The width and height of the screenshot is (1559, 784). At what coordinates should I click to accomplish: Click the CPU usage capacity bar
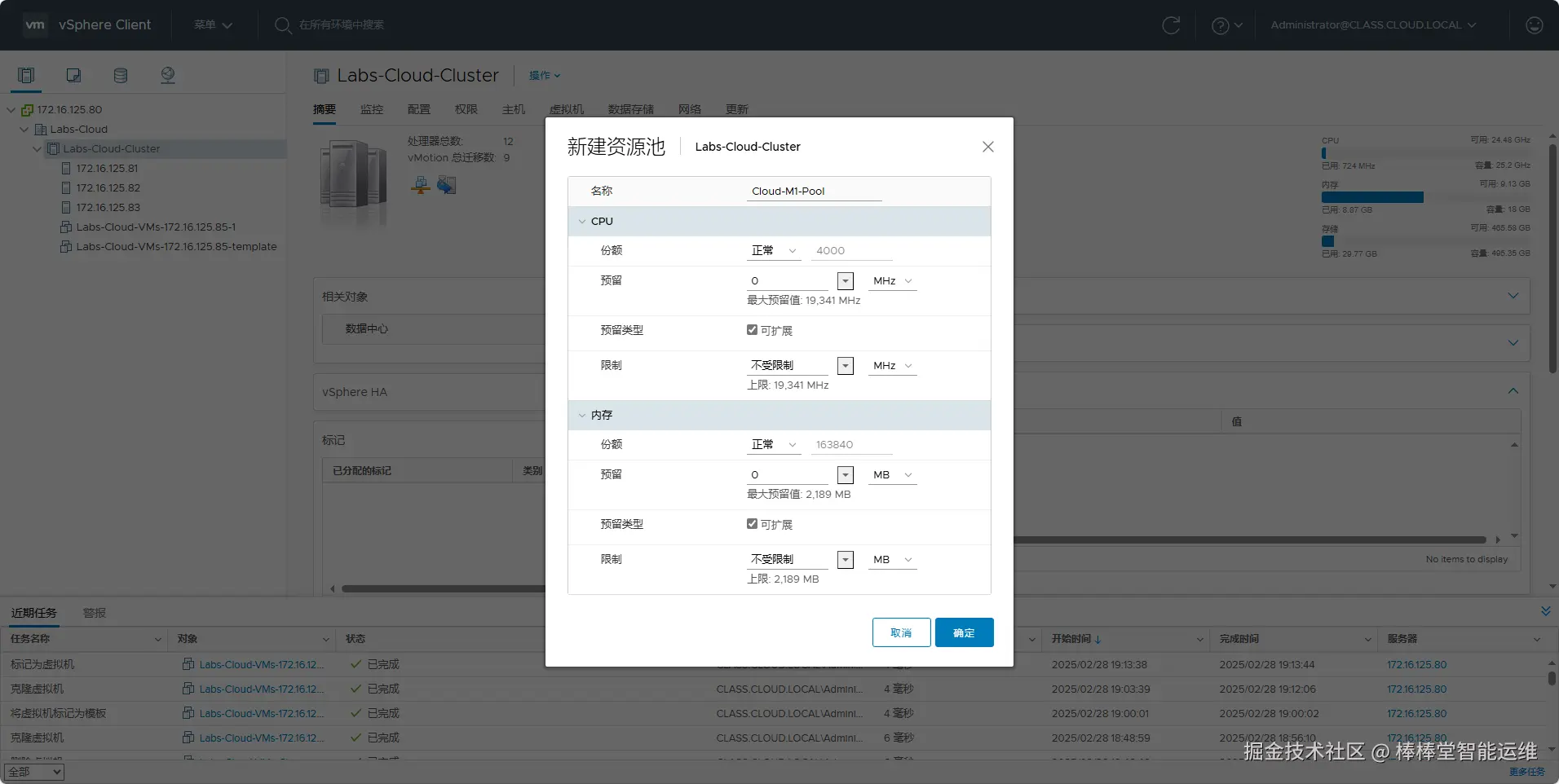(1425, 153)
